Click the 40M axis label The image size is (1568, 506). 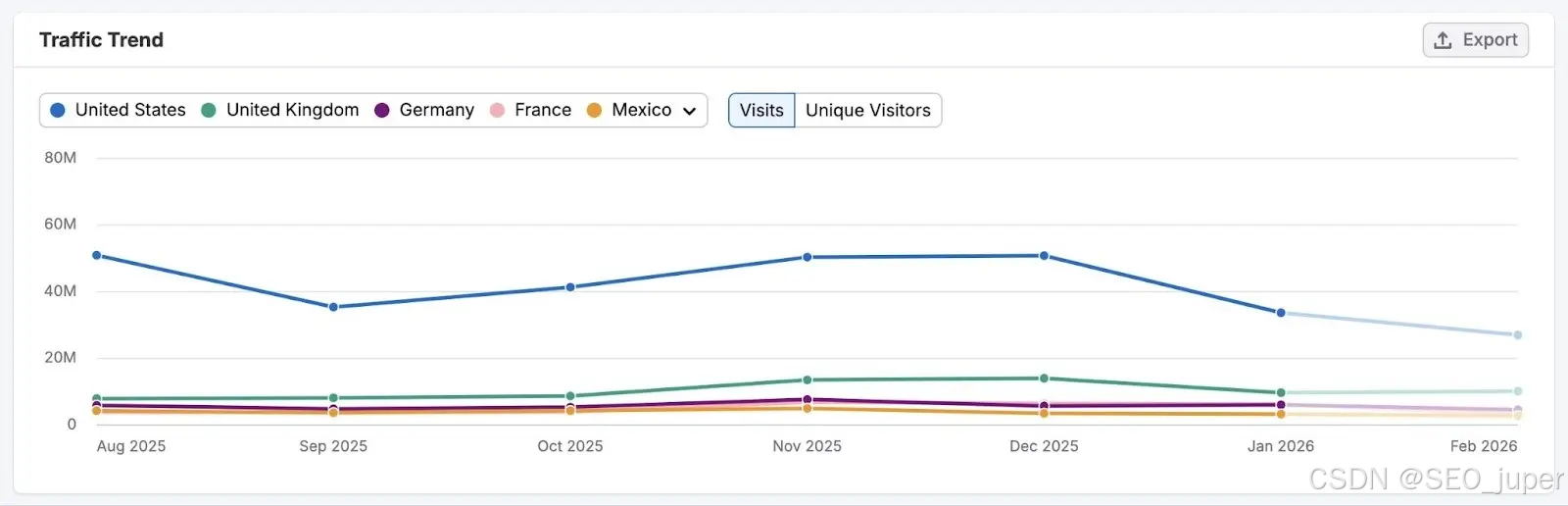[x=60, y=291]
